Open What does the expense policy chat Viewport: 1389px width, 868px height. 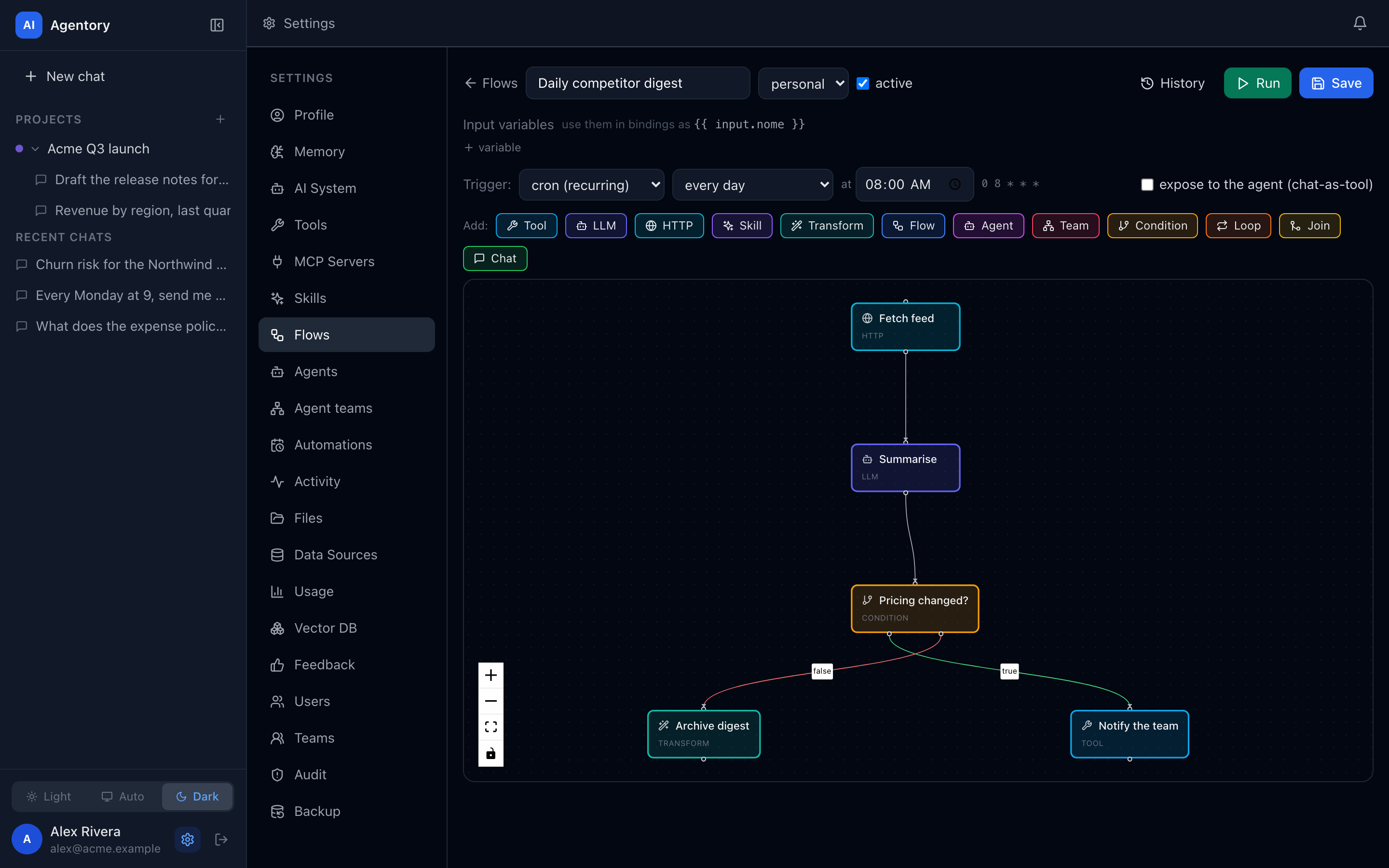point(123,326)
